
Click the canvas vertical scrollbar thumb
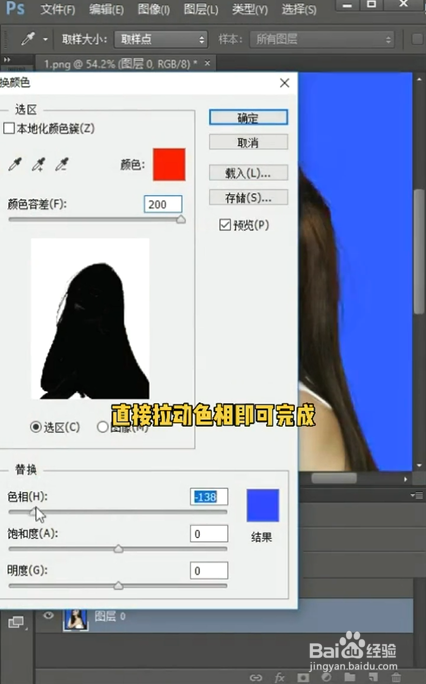click(419, 251)
